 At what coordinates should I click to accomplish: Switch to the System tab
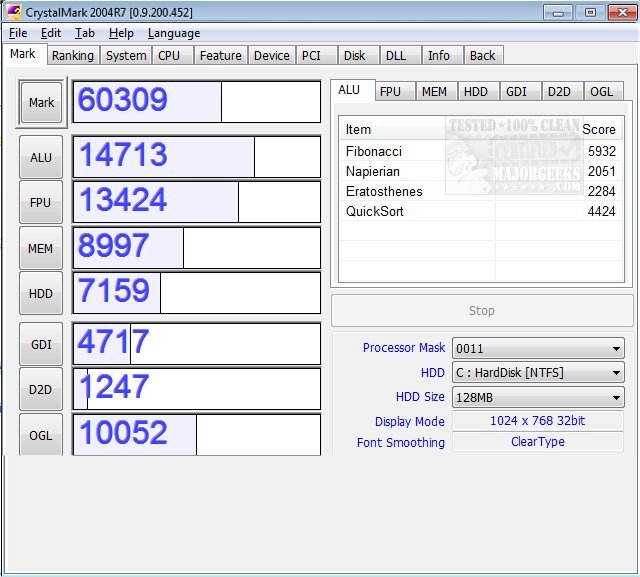pyautogui.click(x=126, y=56)
